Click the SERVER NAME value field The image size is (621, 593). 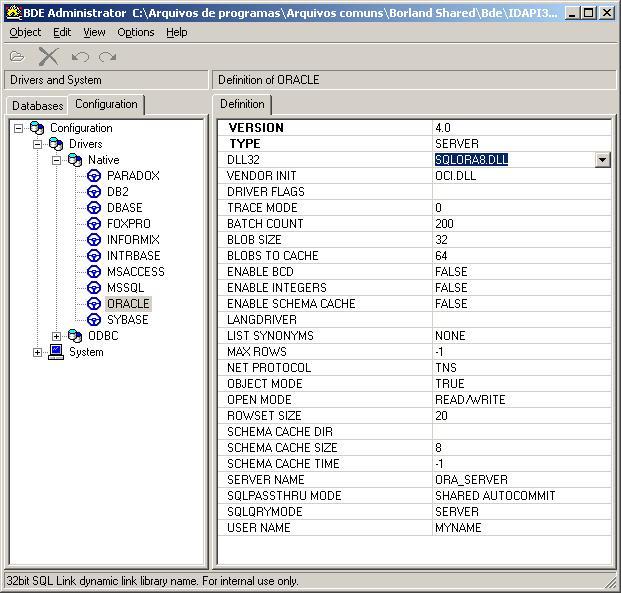click(520, 480)
